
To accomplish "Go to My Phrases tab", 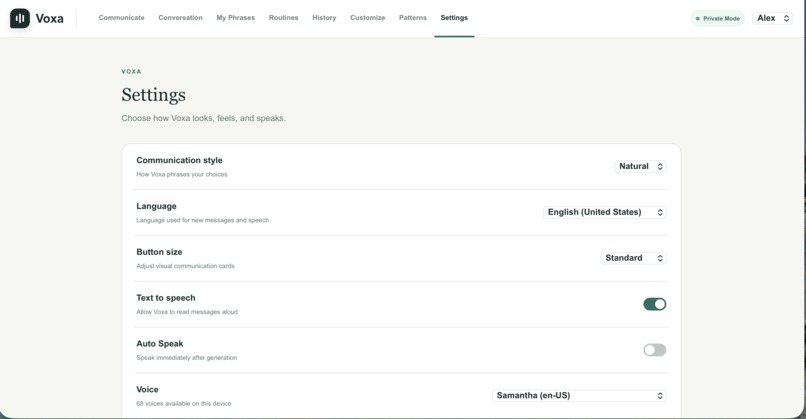I will click(235, 17).
